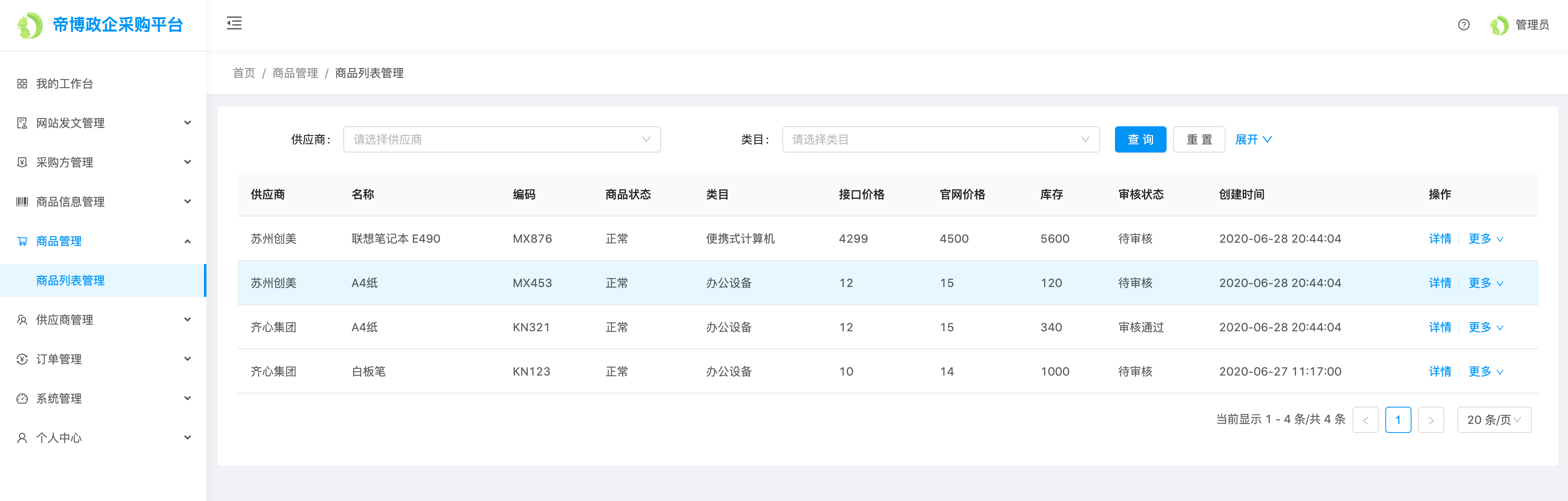Click the 帝博政企采购平台 logo icon
This screenshot has width=1568, height=501.
click(x=29, y=25)
